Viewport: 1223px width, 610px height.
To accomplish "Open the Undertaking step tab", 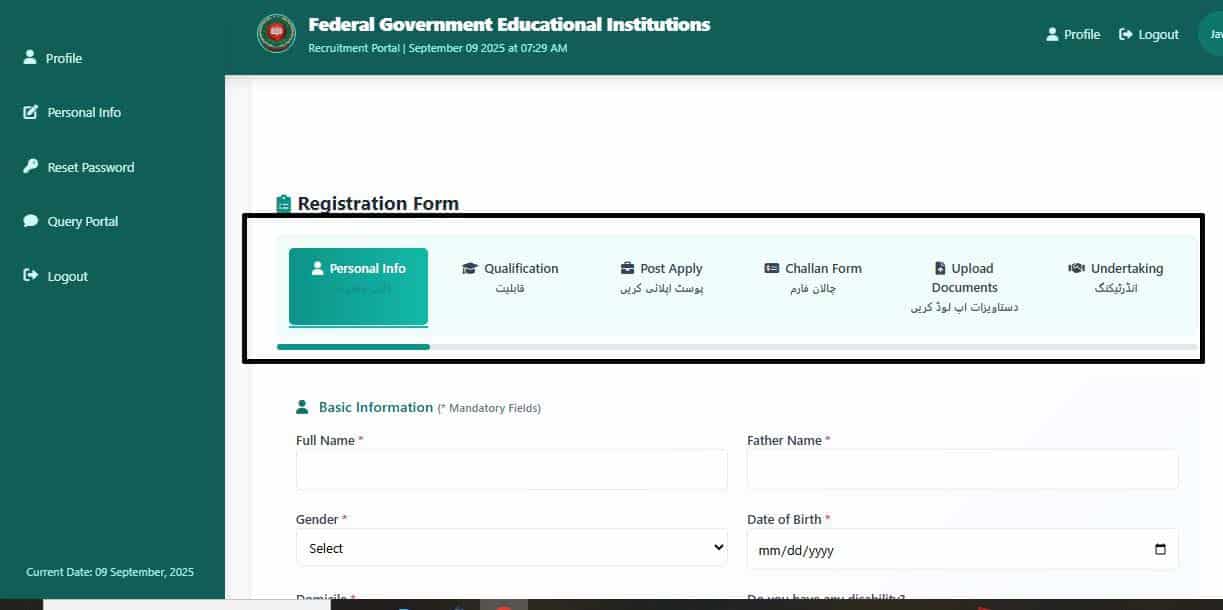I will [1116, 278].
